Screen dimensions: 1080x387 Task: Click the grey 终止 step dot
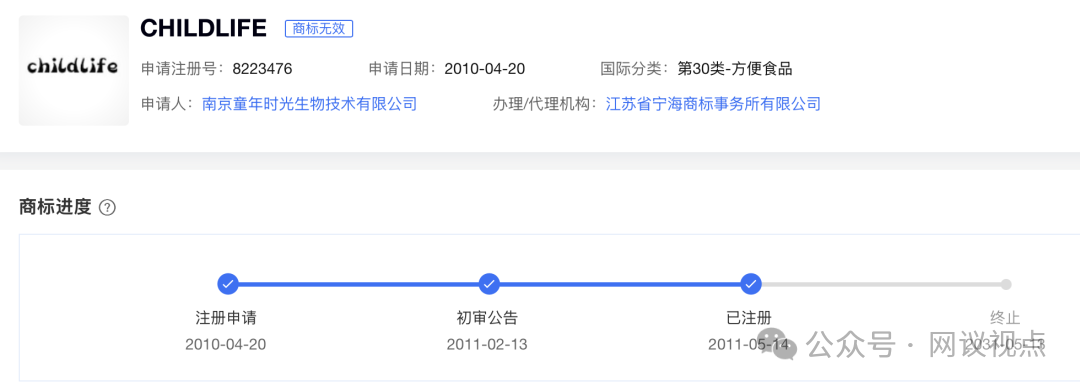coord(1006,284)
